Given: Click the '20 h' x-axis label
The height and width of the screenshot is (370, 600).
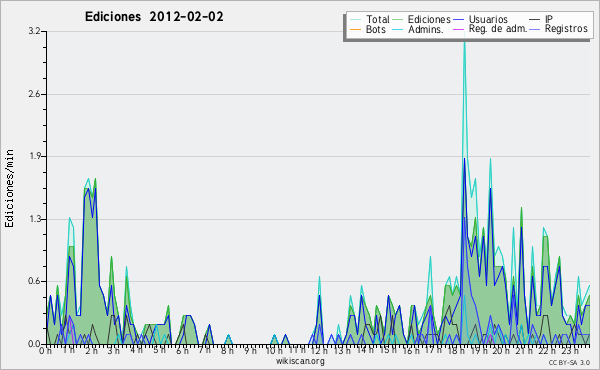Looking at the screenshot, I should click(x=501, y=350).
